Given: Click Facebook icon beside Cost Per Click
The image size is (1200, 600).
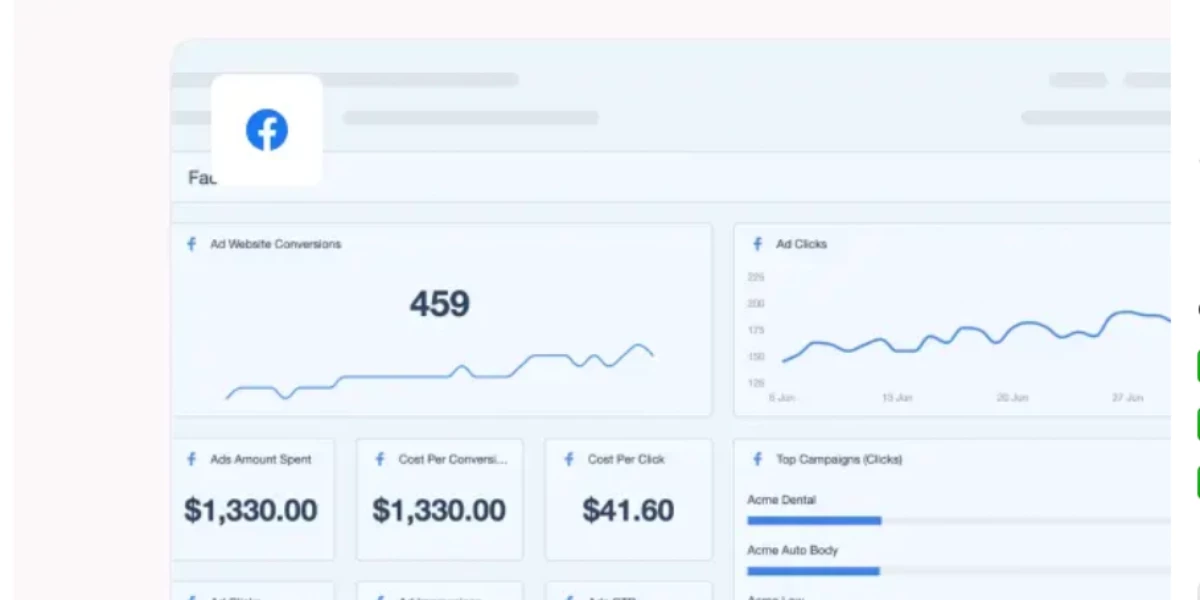Looking at the screenshot, I should coord(569,460).
